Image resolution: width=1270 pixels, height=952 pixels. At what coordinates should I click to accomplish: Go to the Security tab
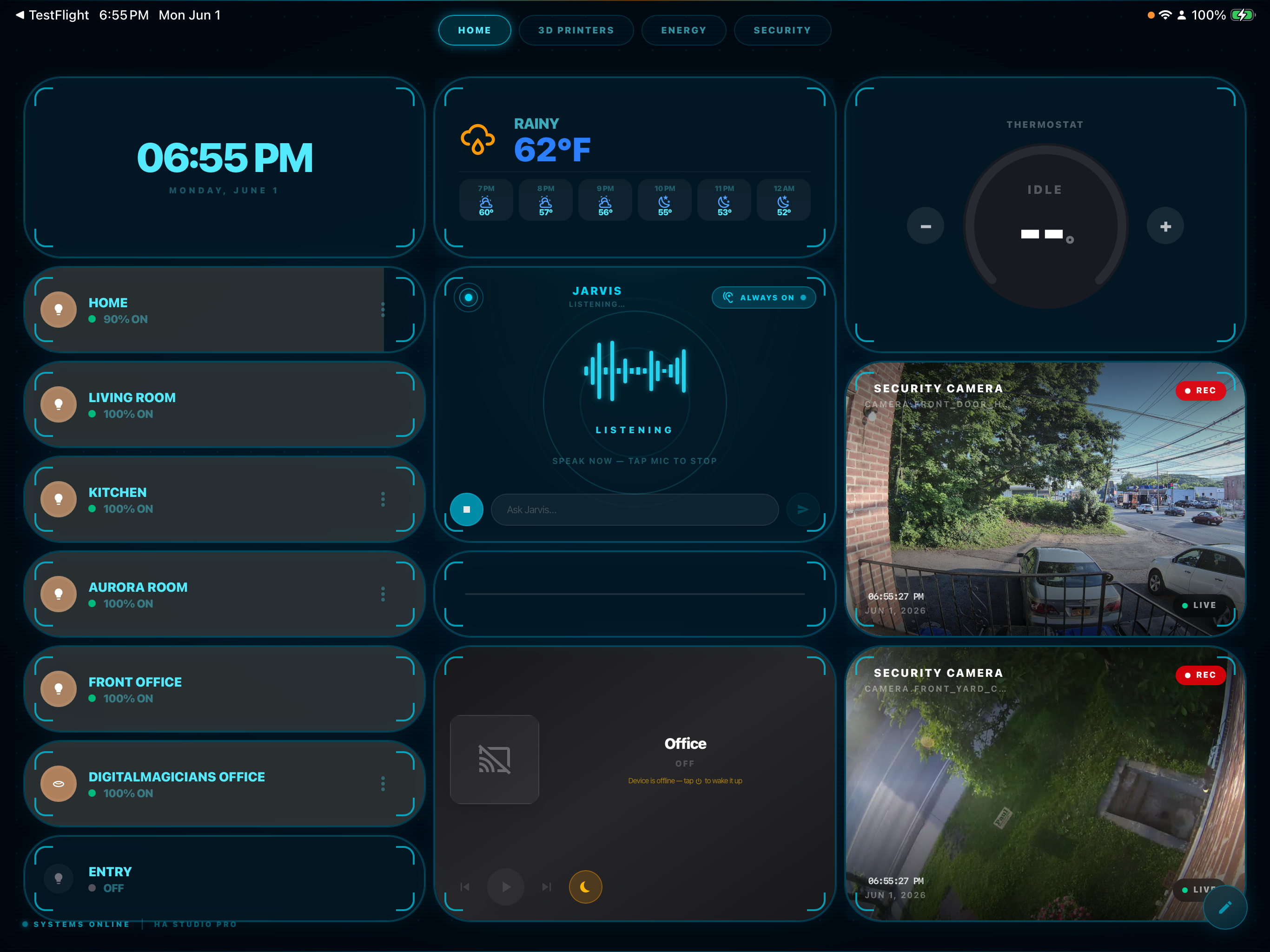pos(782,30)
